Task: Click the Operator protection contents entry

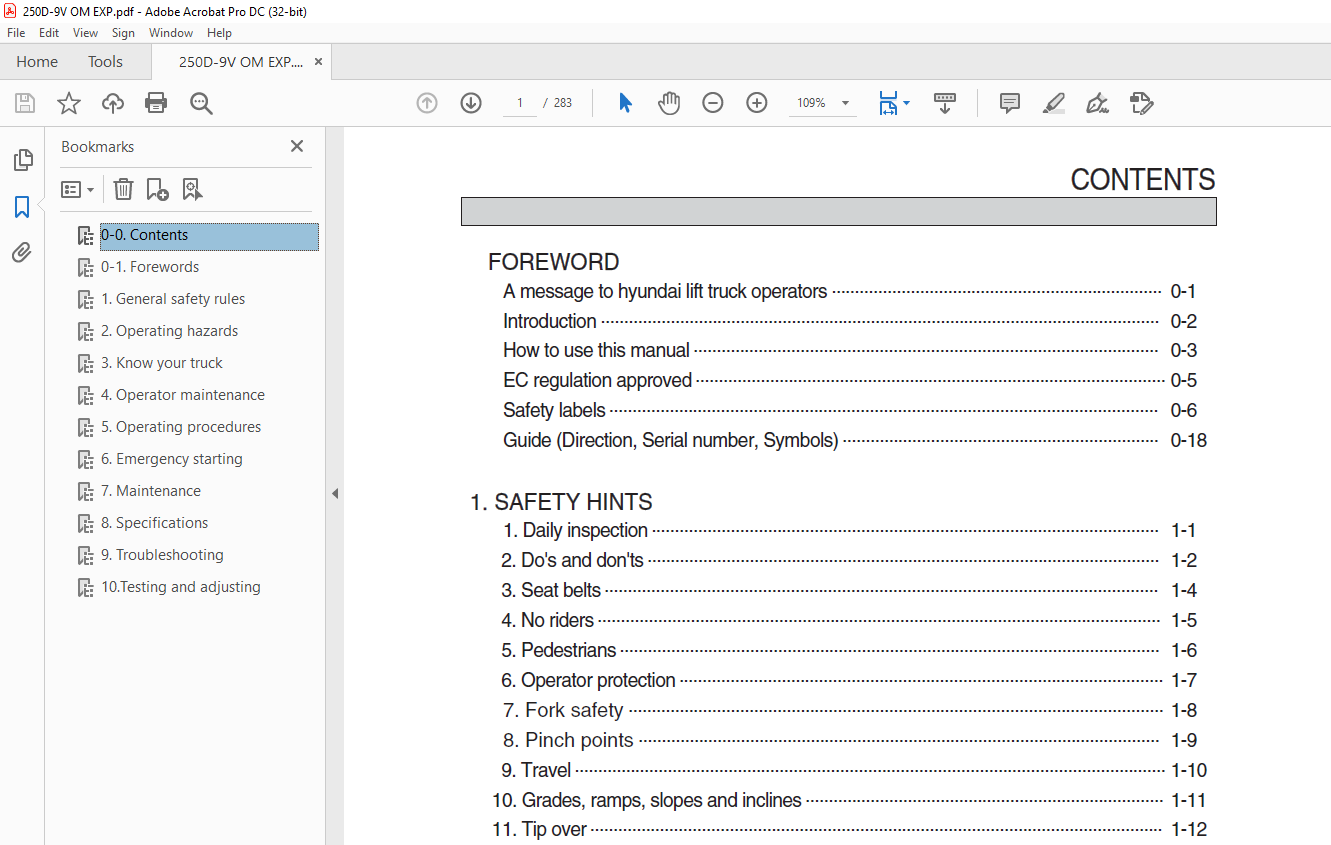Action: pos(588,680)
